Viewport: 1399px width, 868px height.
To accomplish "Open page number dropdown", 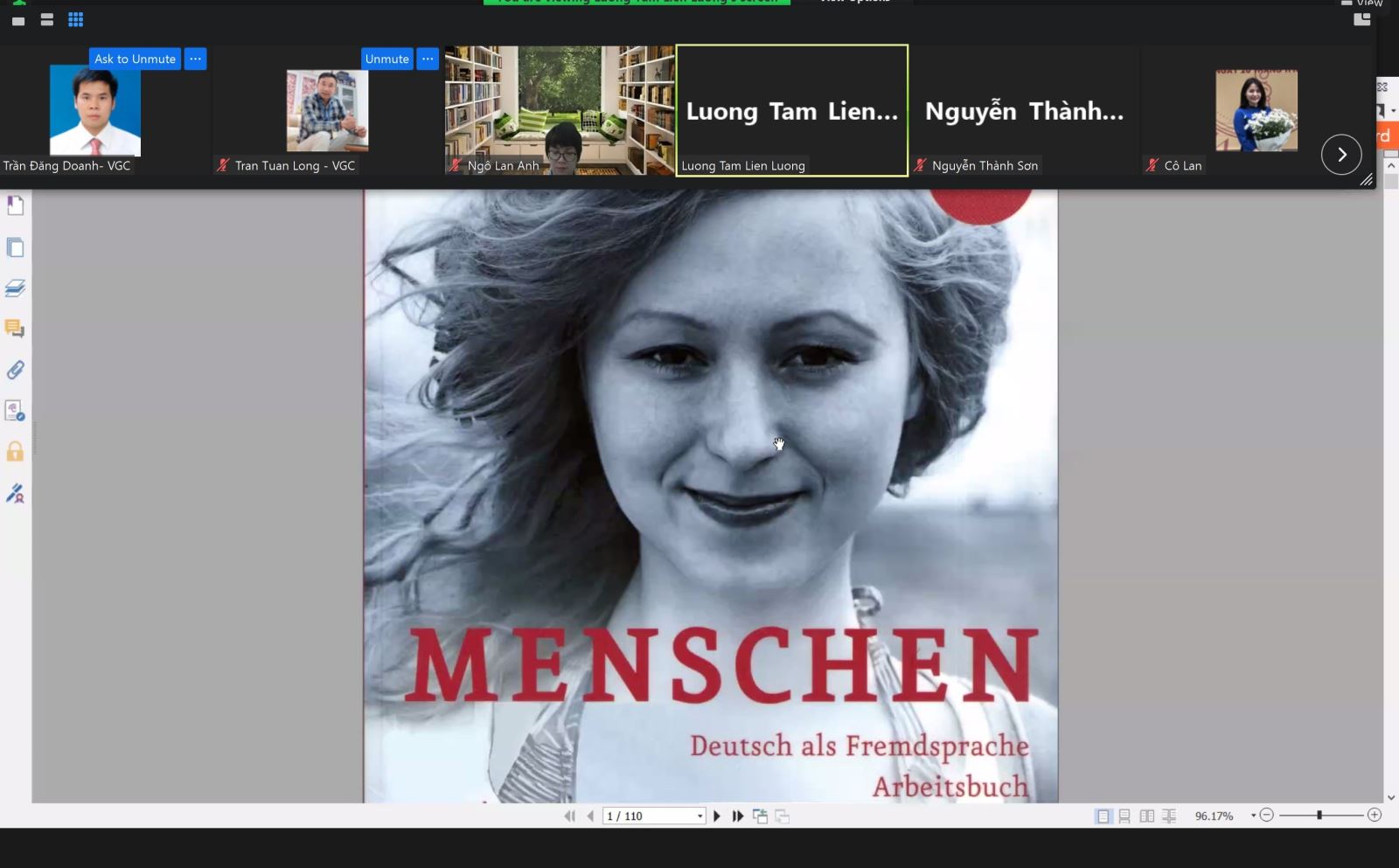I will pyautogui.click(x=699, y=816).
